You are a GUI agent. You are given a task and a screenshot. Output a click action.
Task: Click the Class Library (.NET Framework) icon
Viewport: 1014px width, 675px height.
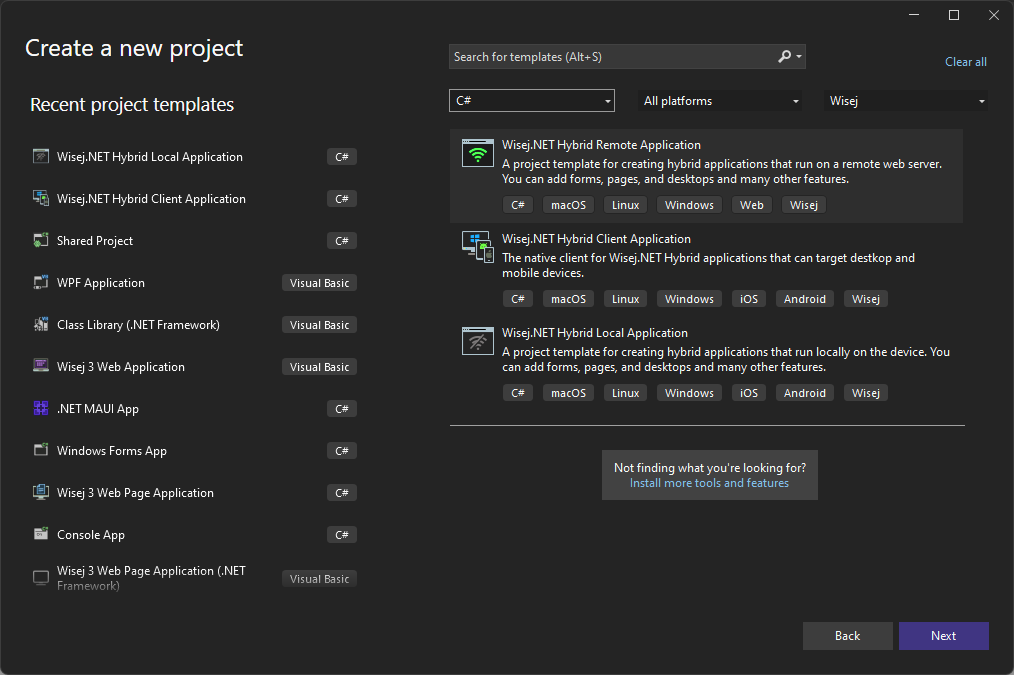pos(40,324)
